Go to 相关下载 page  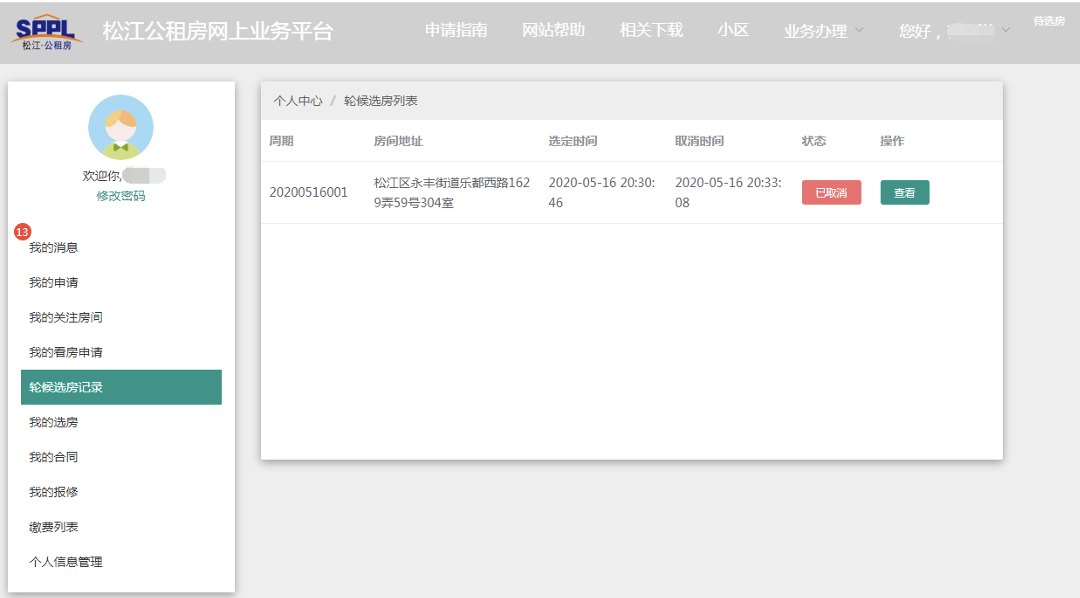tap(651, 30)
